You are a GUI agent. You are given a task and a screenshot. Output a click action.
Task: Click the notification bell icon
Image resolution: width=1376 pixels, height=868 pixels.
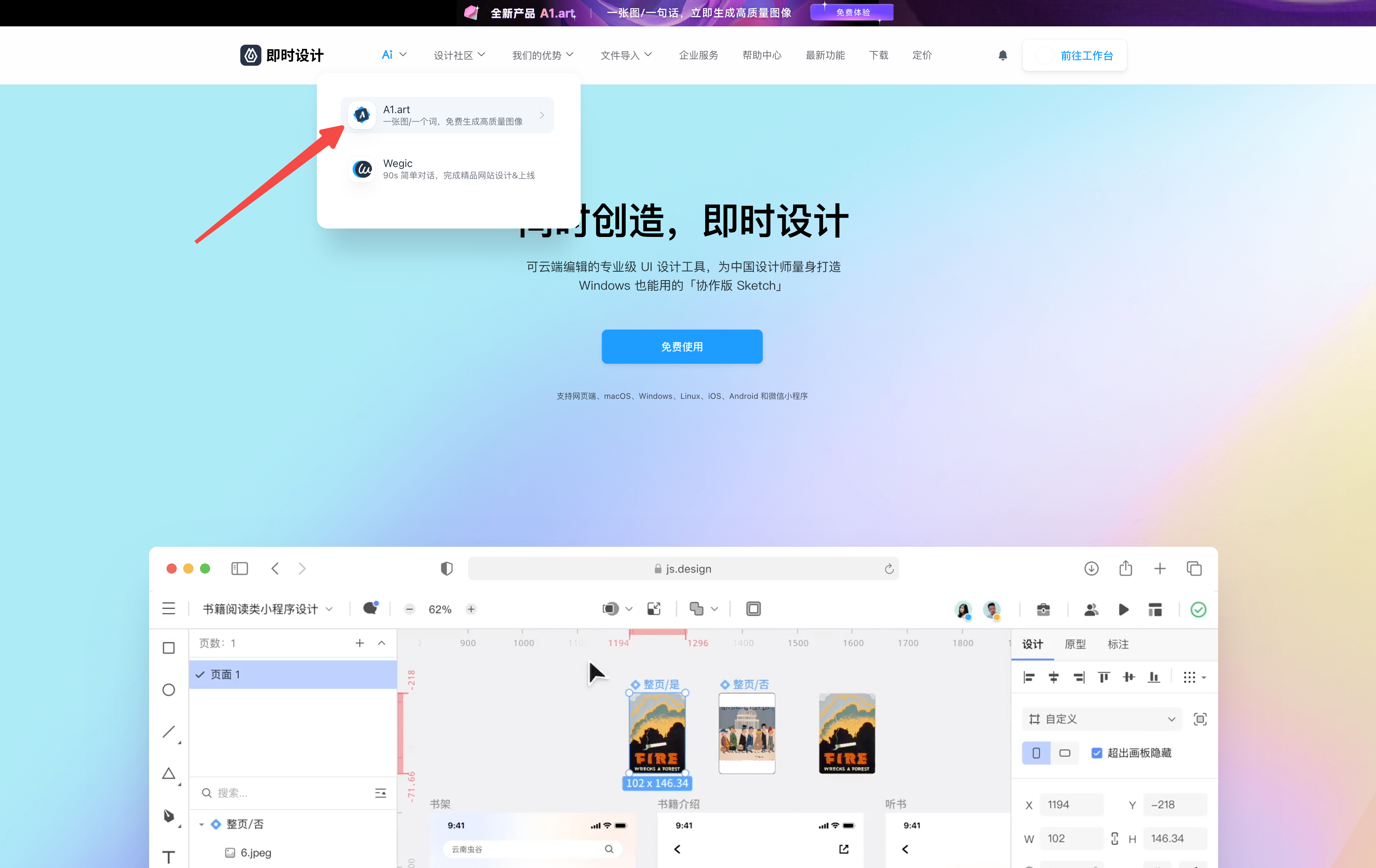click(x=1002, y=55)
